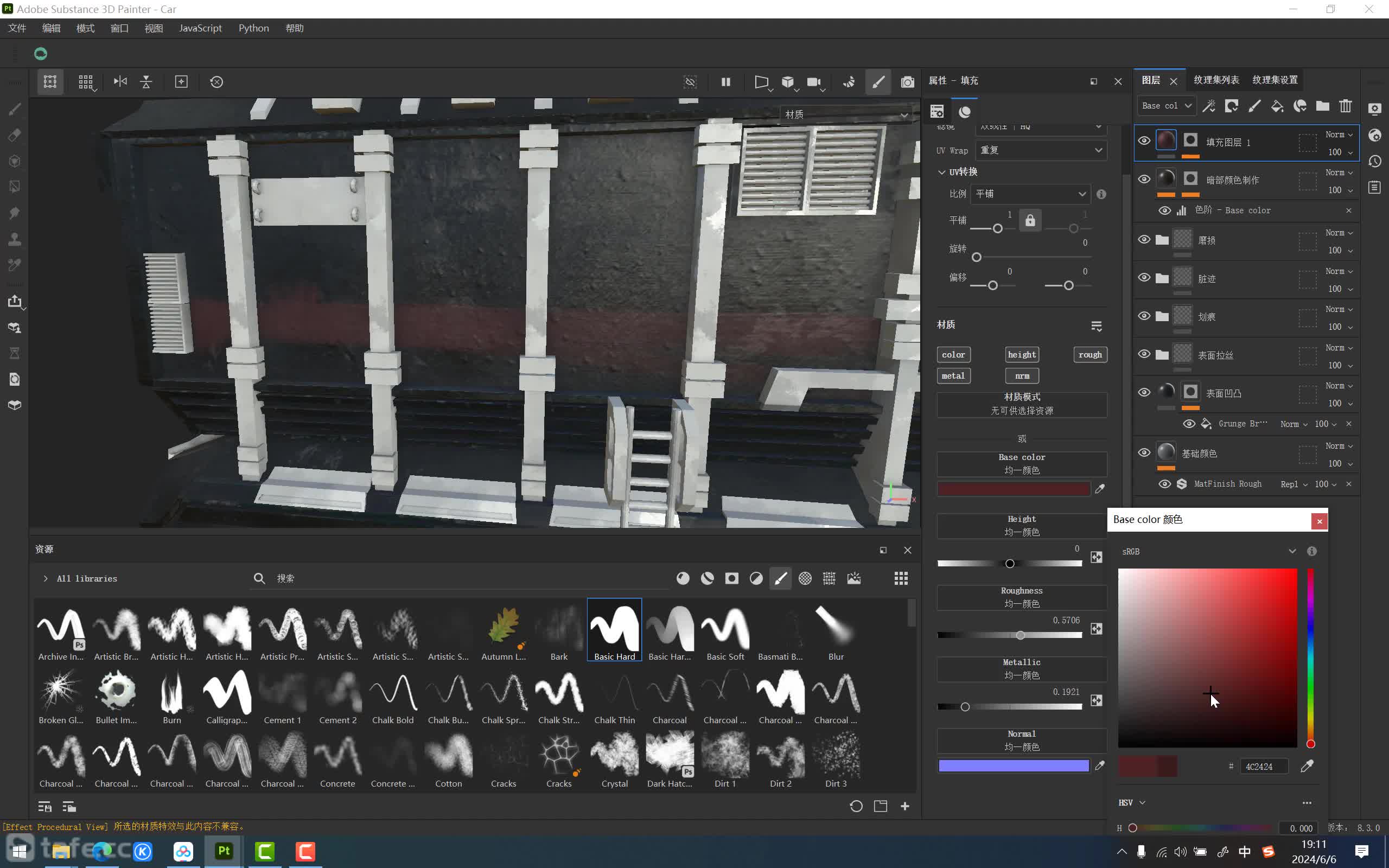
Task: Add effect wand icon in Layers panel
Action: point(1209,106)
